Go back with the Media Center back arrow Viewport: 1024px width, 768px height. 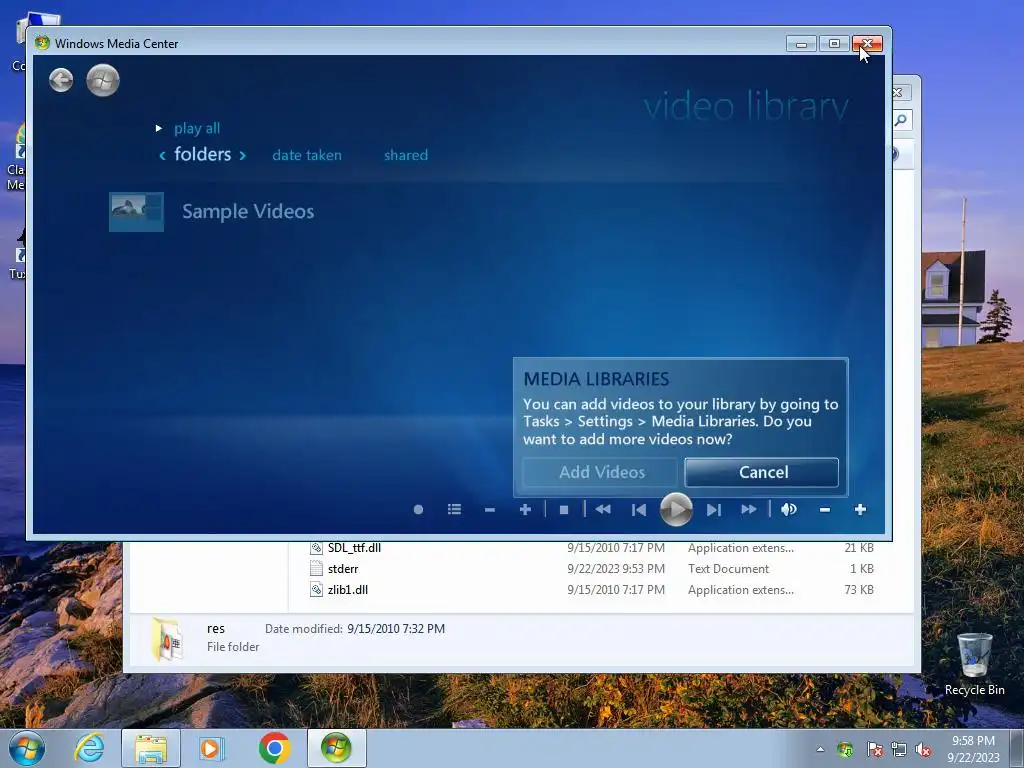[x=61, y=80]
